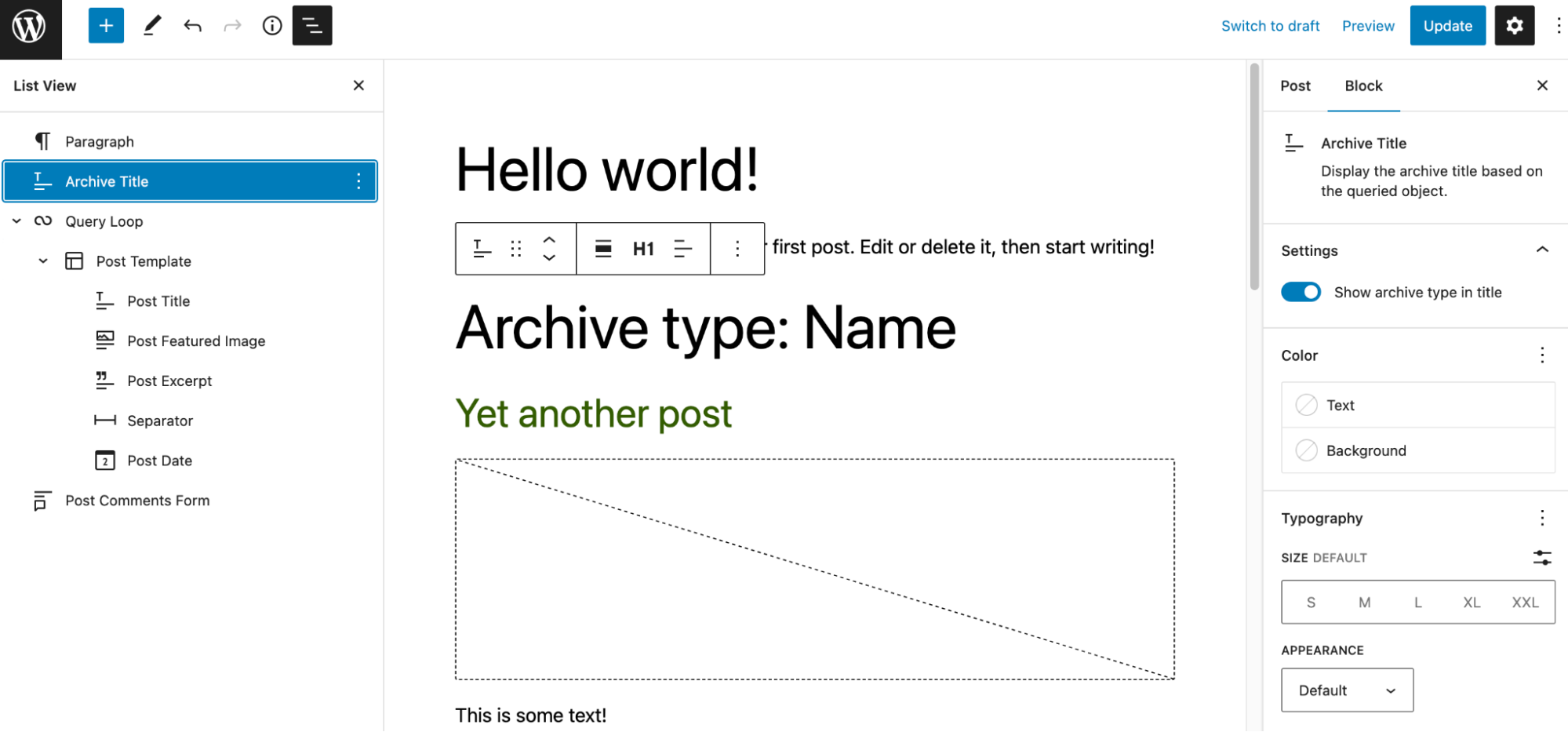Close the List View panel
Image resolution: width=1568 pixels, height=732 pixels.
click(x=358, y=85)
